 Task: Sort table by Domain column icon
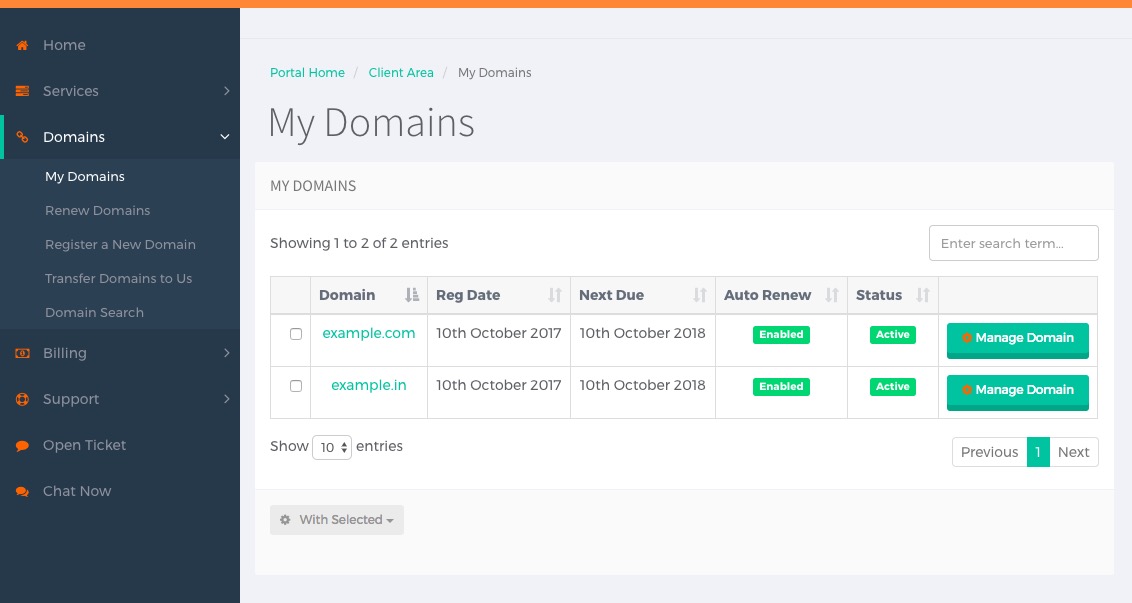[412, 295]
